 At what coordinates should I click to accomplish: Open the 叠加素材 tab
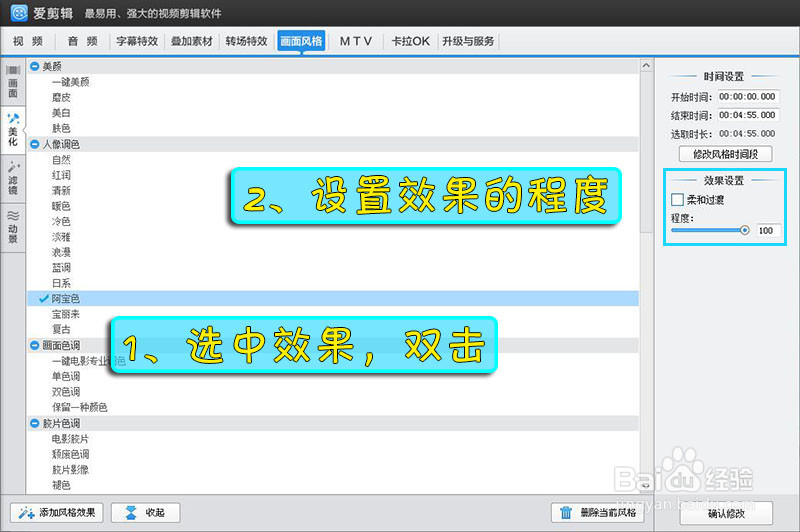coord(191,41)
